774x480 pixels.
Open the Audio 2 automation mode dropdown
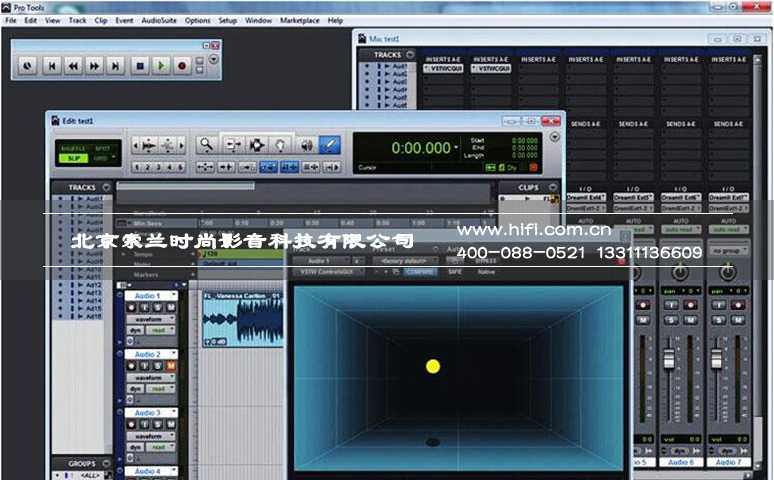coord(159,388)
